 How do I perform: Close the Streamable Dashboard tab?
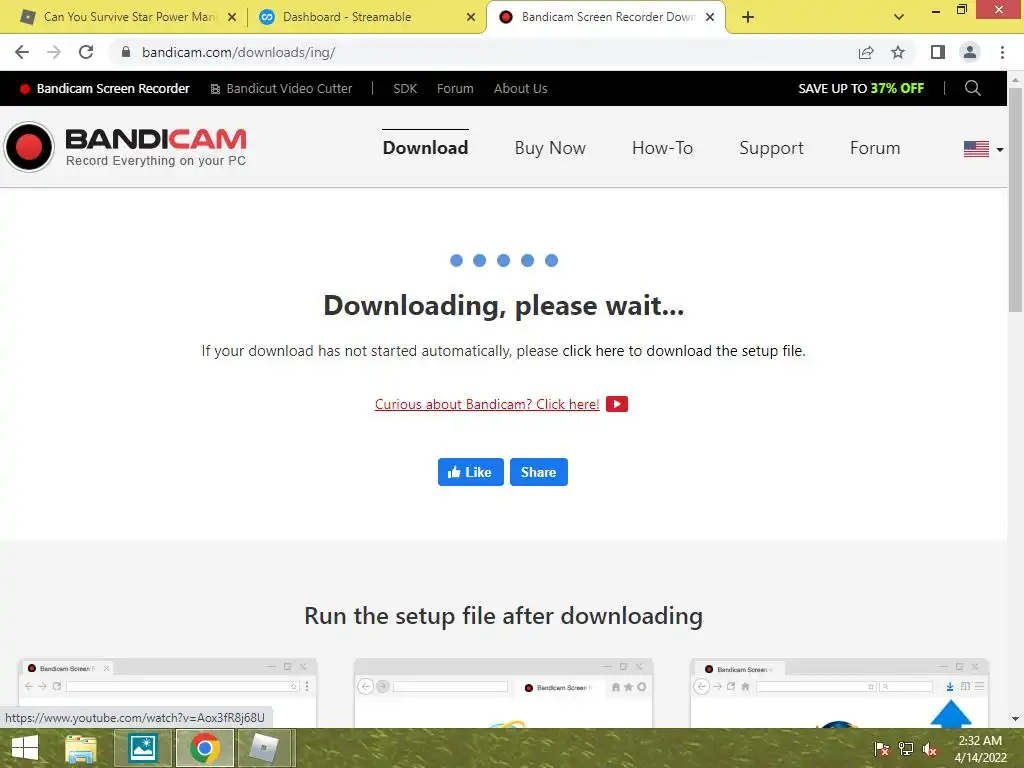(471, 17)
